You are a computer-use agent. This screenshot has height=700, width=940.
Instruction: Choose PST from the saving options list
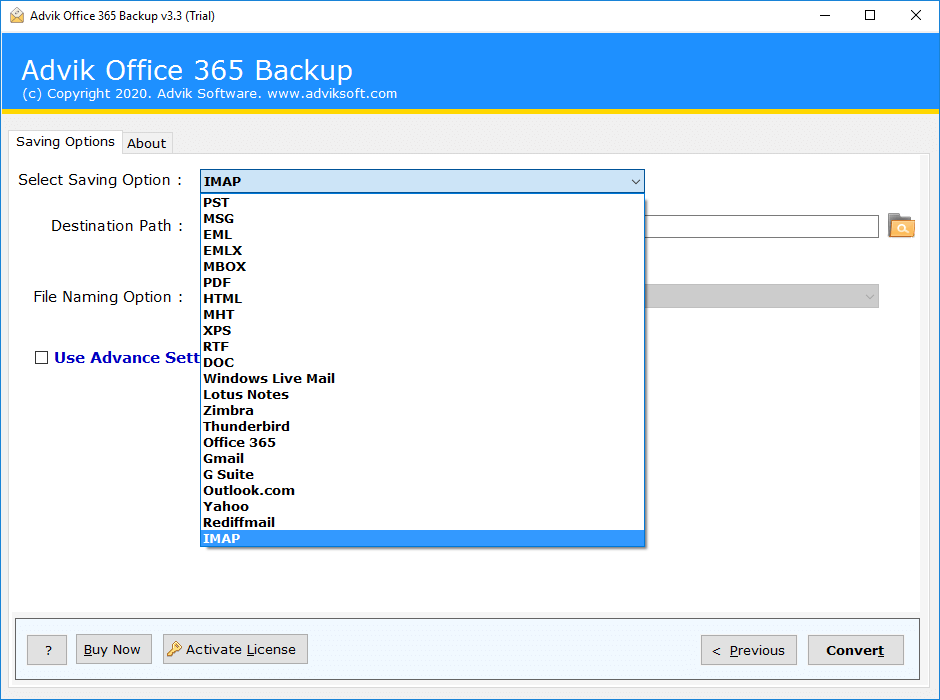[x=422, y=203]
